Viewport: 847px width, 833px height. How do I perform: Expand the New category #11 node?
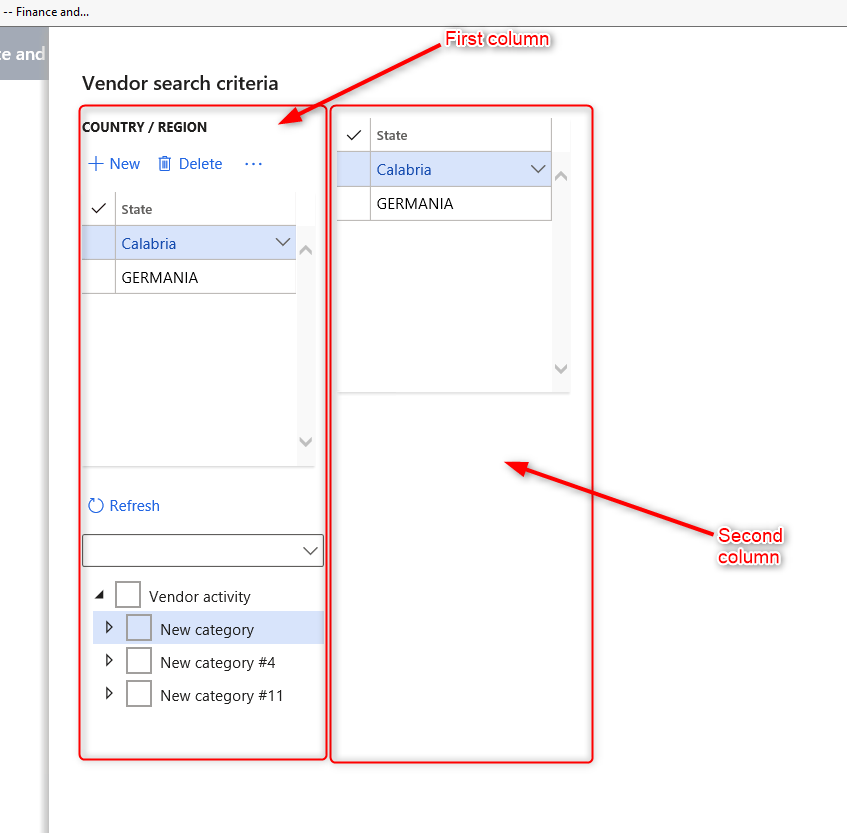pos(109,694)
